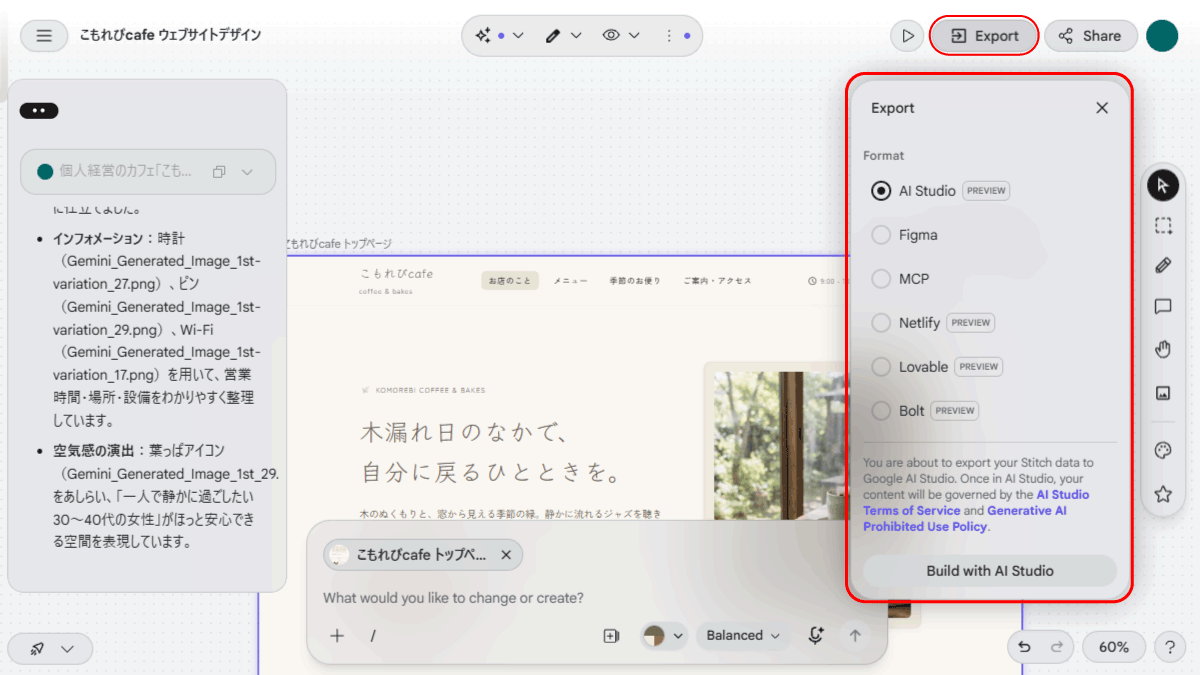1200x675 pixels.
Task: Click the Export button in header
Action: tap(984, 36)
